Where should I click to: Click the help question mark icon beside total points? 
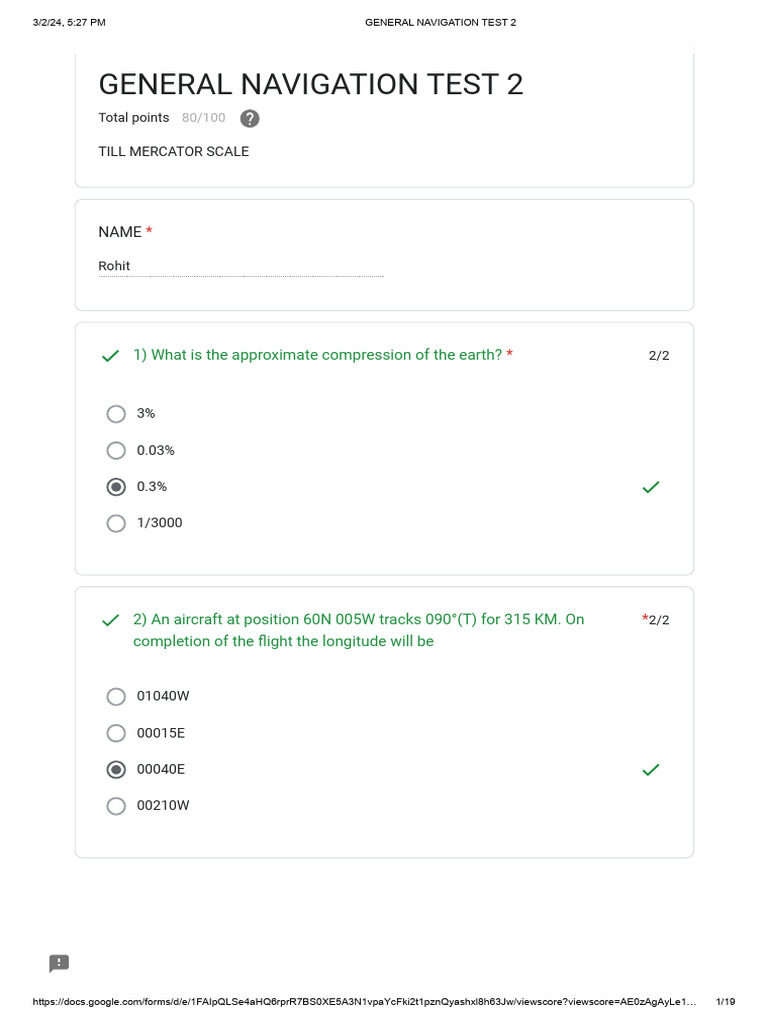250,118
